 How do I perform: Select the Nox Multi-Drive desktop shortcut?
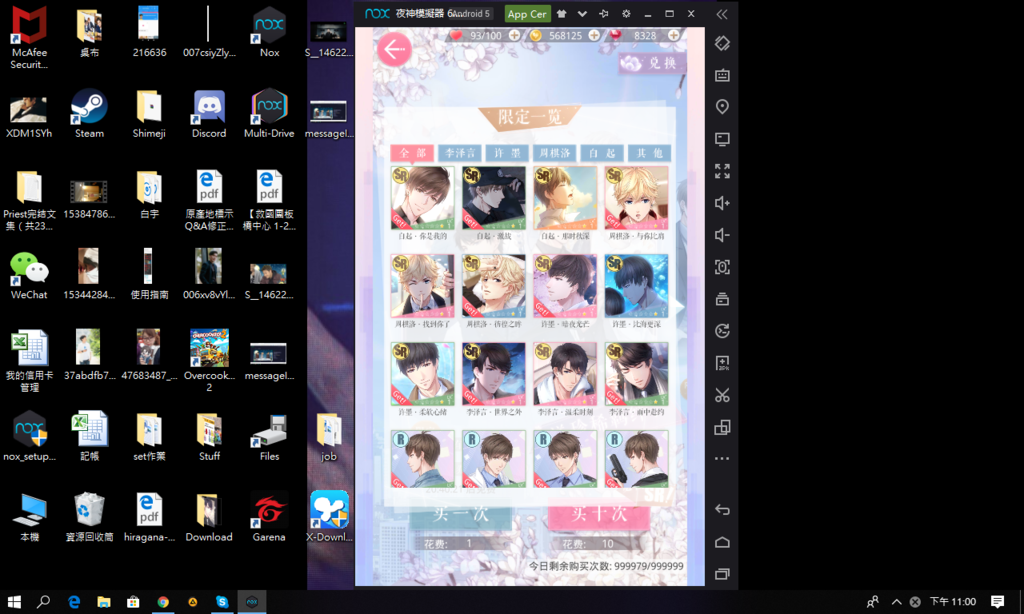coord(269,114)
